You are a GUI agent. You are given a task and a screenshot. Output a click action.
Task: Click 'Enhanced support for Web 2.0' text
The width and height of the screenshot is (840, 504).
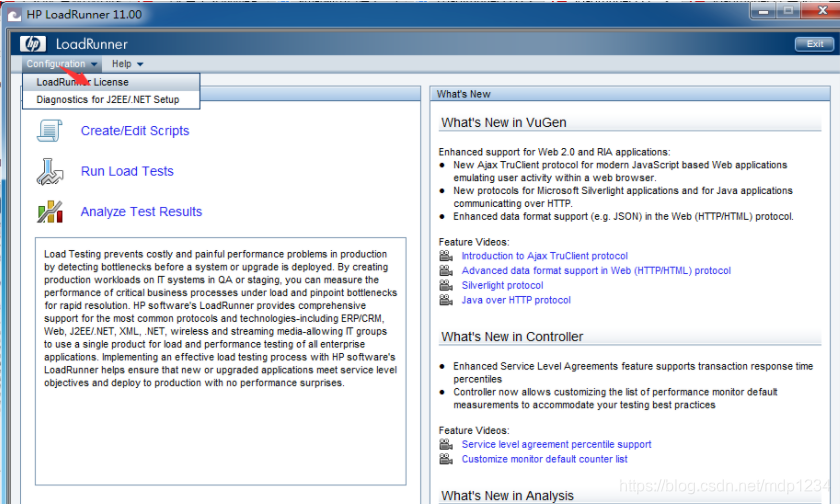554,152
